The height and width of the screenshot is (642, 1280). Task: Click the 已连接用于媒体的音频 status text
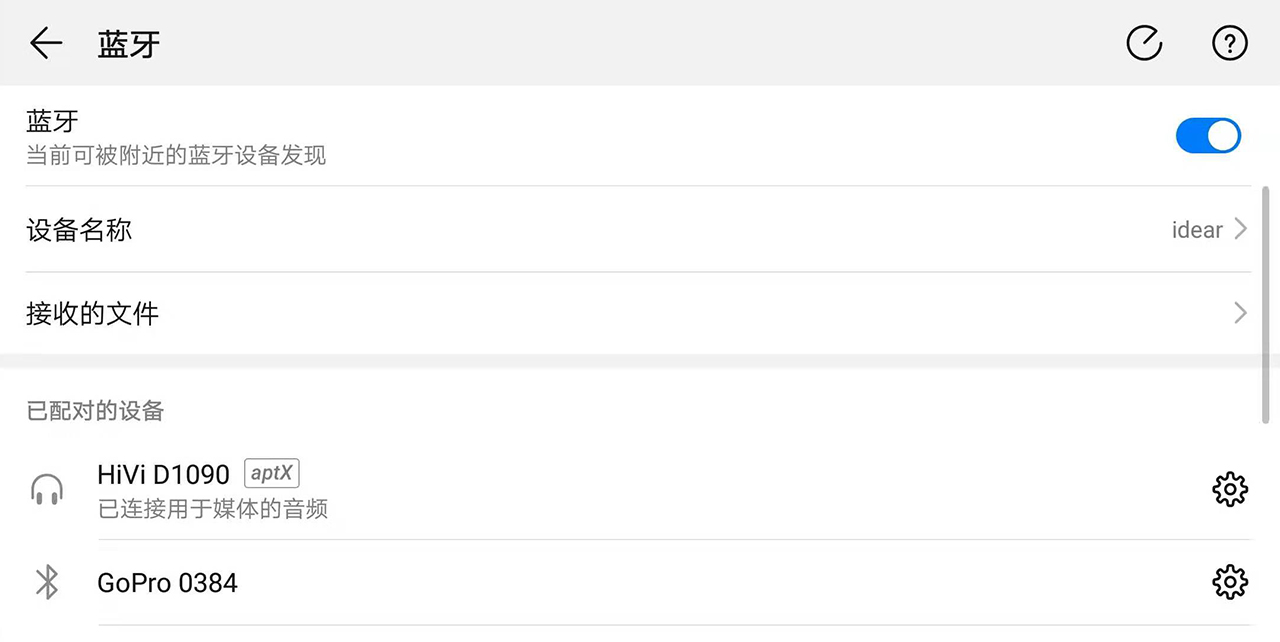[213, 509]
